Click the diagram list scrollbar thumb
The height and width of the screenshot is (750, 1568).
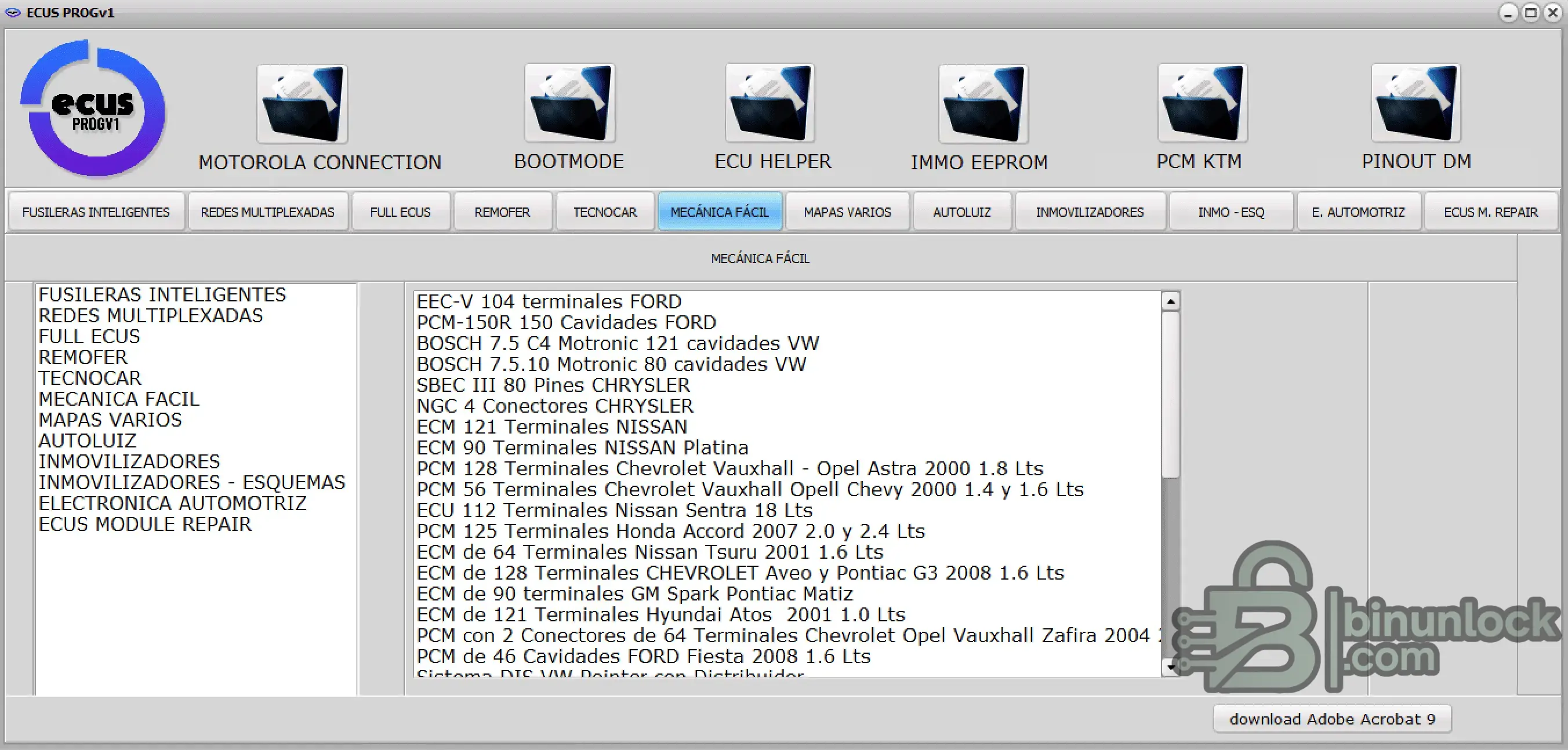[x=1171, y=395]
